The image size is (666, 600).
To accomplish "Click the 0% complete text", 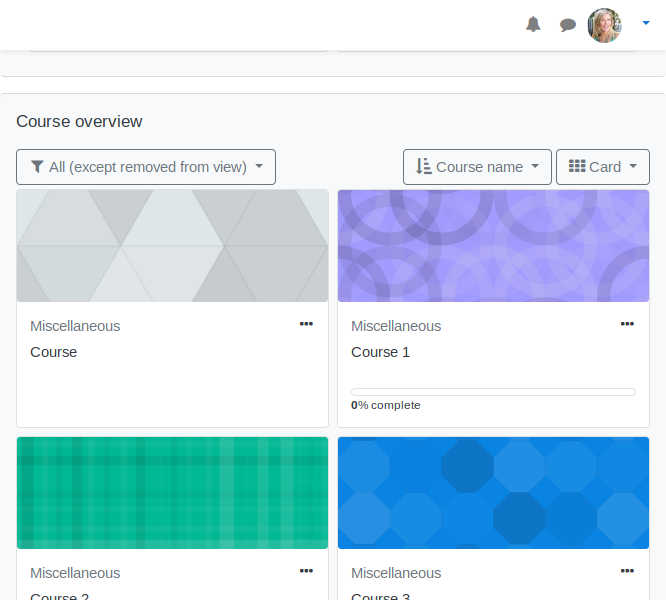I will point(386,406).
